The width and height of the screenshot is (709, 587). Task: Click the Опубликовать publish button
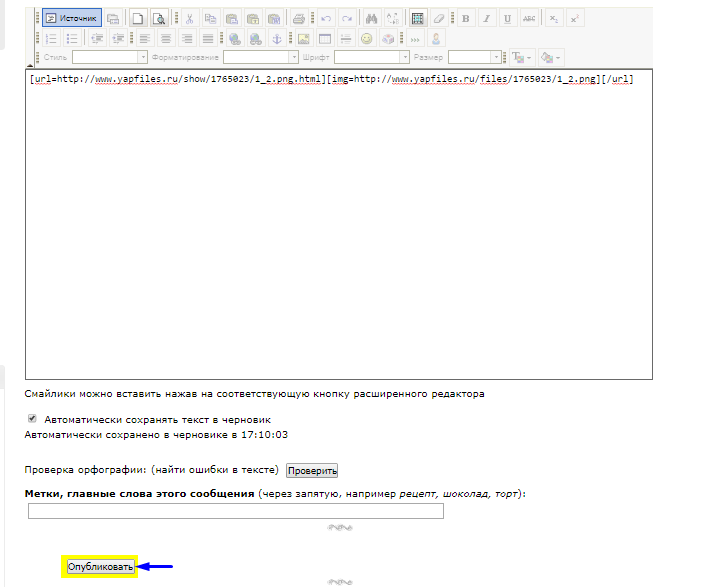100,567
